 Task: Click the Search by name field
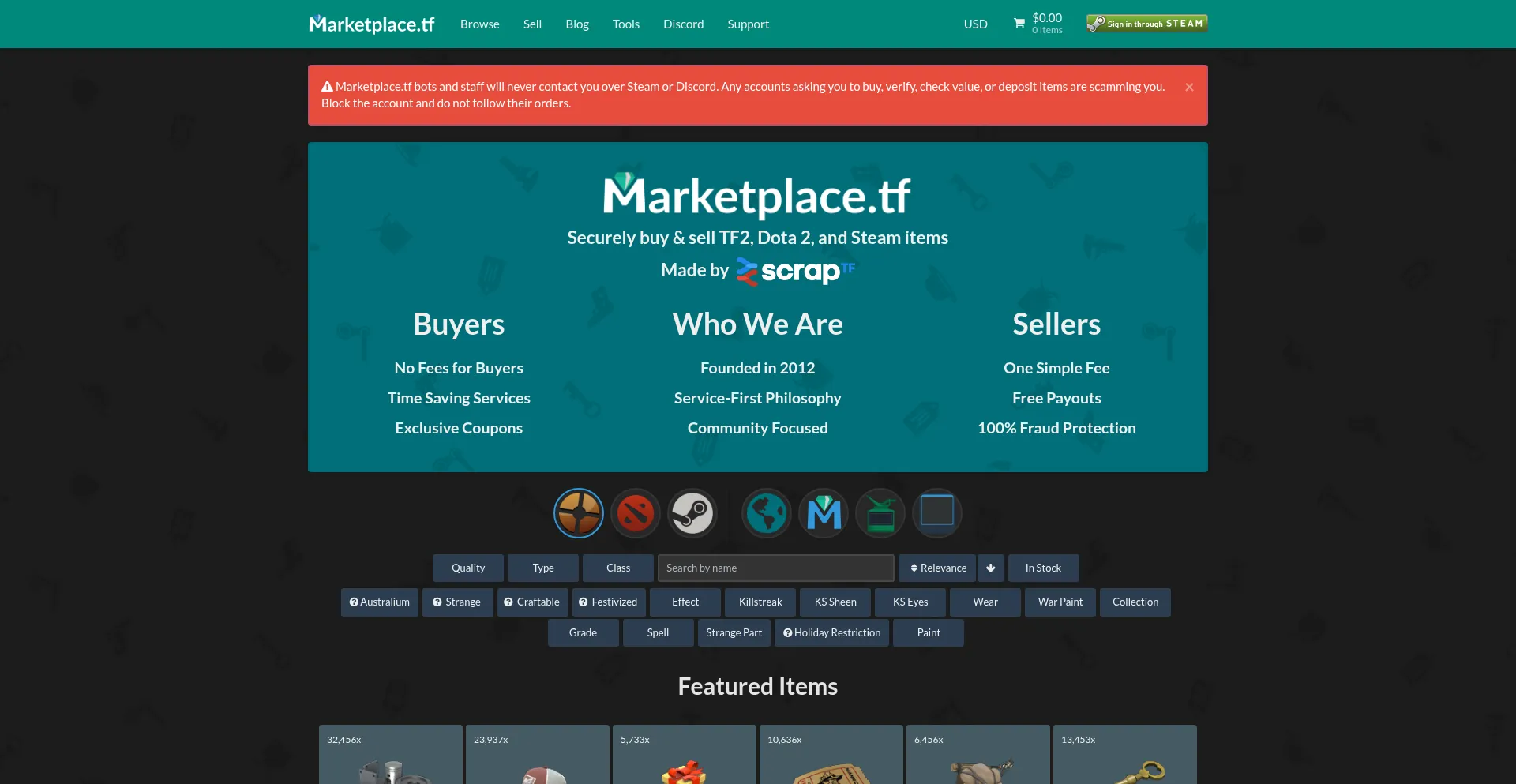click(x=775, y=568)
